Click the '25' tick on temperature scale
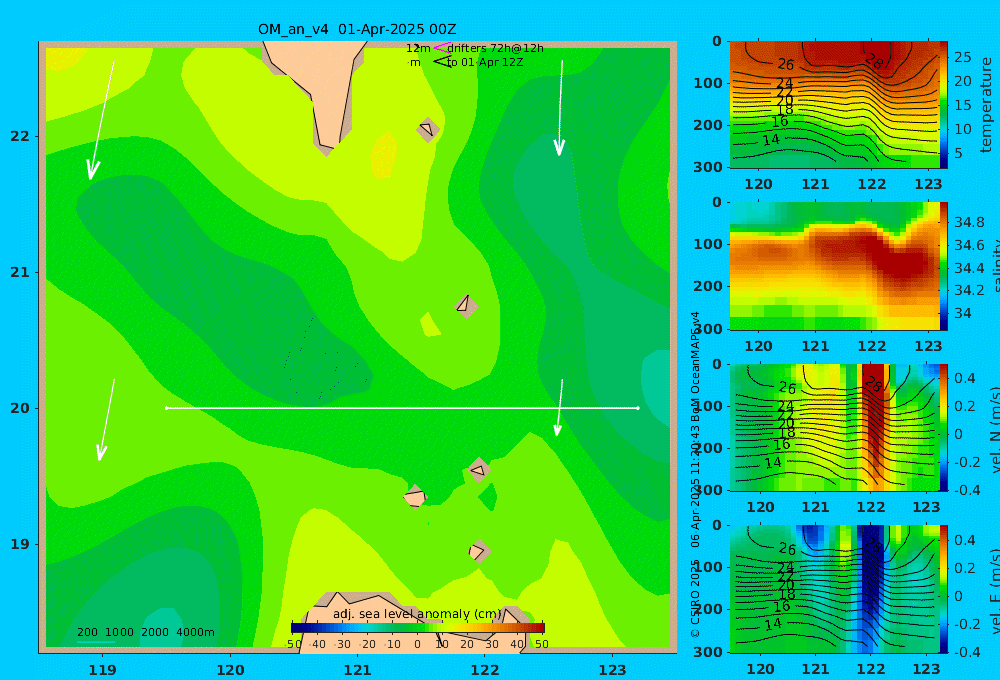This screenshot has height=680, width=1000. click(x=962, y=57)
